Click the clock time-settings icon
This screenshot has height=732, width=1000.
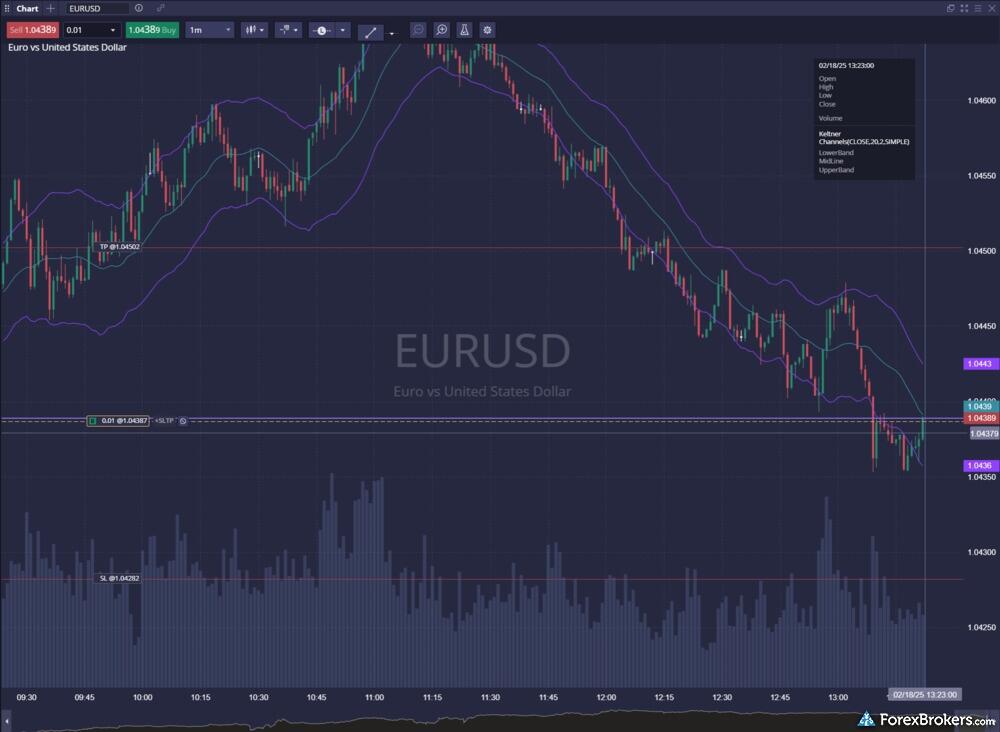coord(322,30)
